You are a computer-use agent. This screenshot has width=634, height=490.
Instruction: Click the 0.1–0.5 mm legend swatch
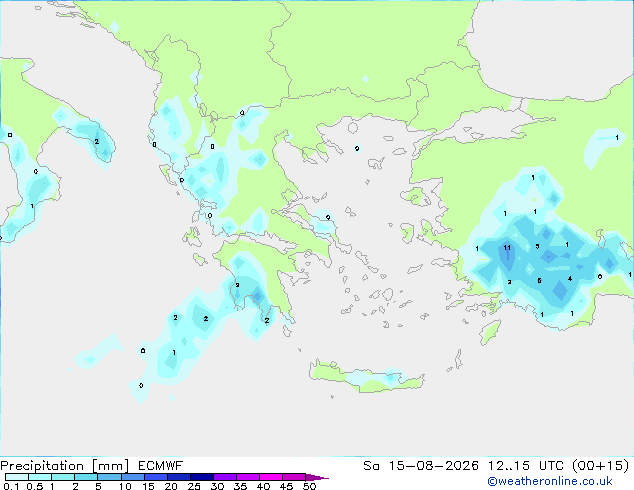pyautogui.click(x=17, y=477)
